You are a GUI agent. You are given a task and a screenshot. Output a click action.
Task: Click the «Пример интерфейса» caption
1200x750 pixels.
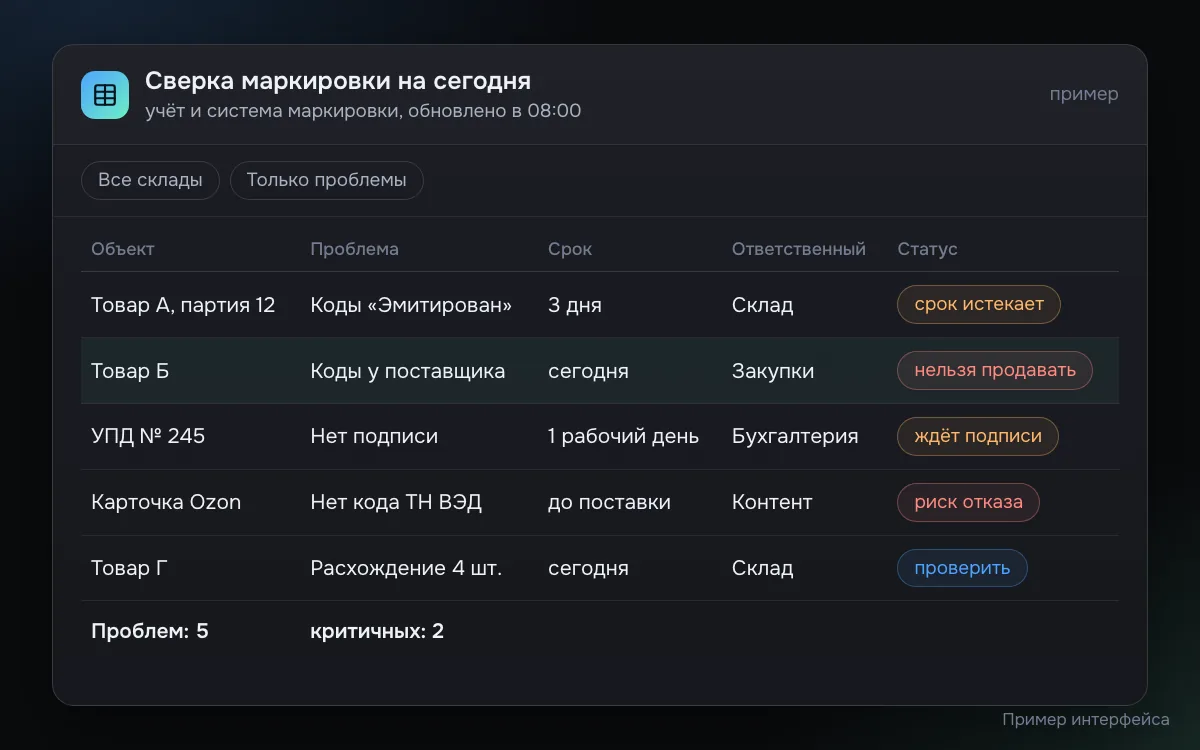[1086, 719]
